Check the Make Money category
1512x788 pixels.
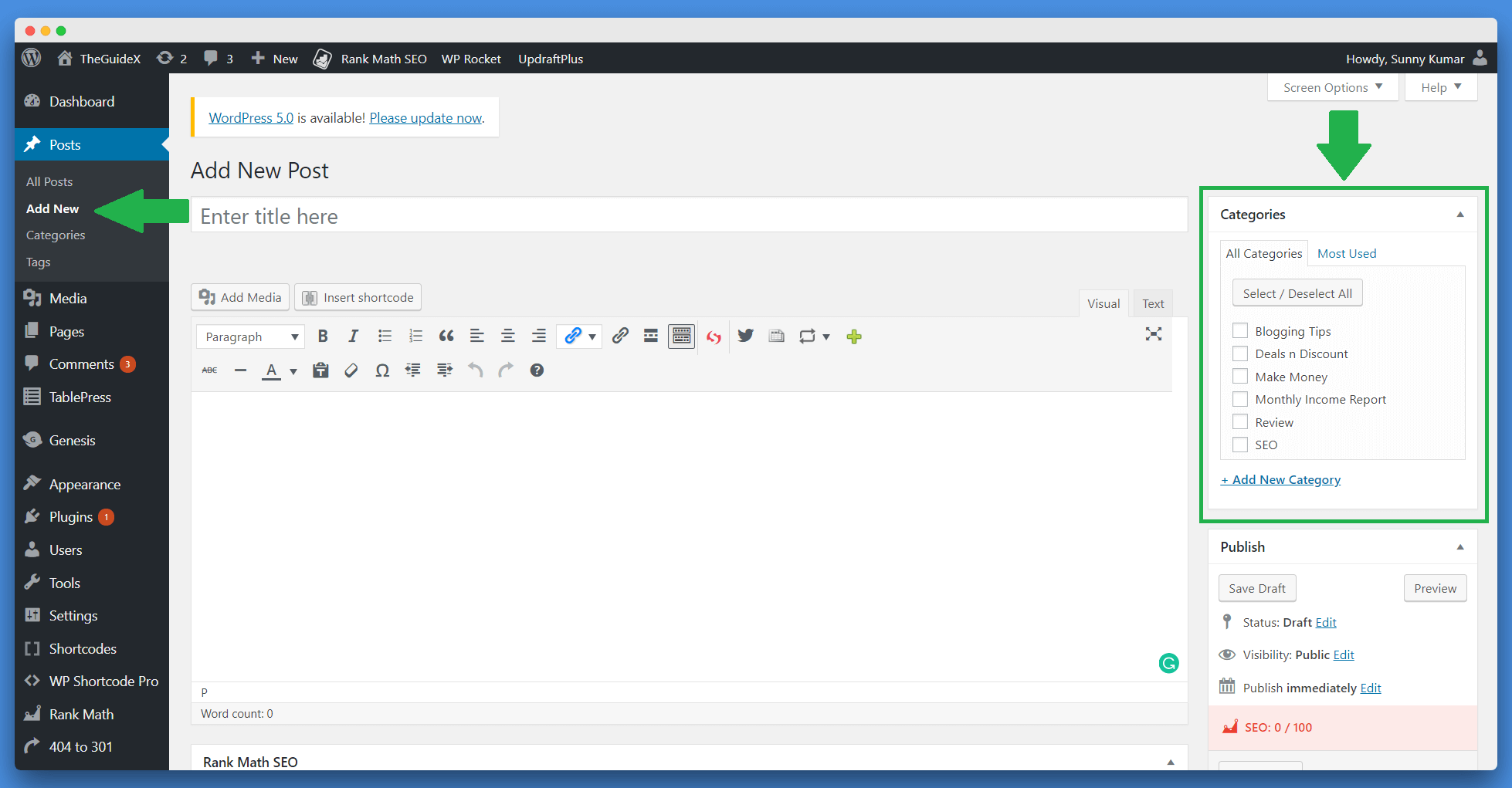coord(1240,377)
